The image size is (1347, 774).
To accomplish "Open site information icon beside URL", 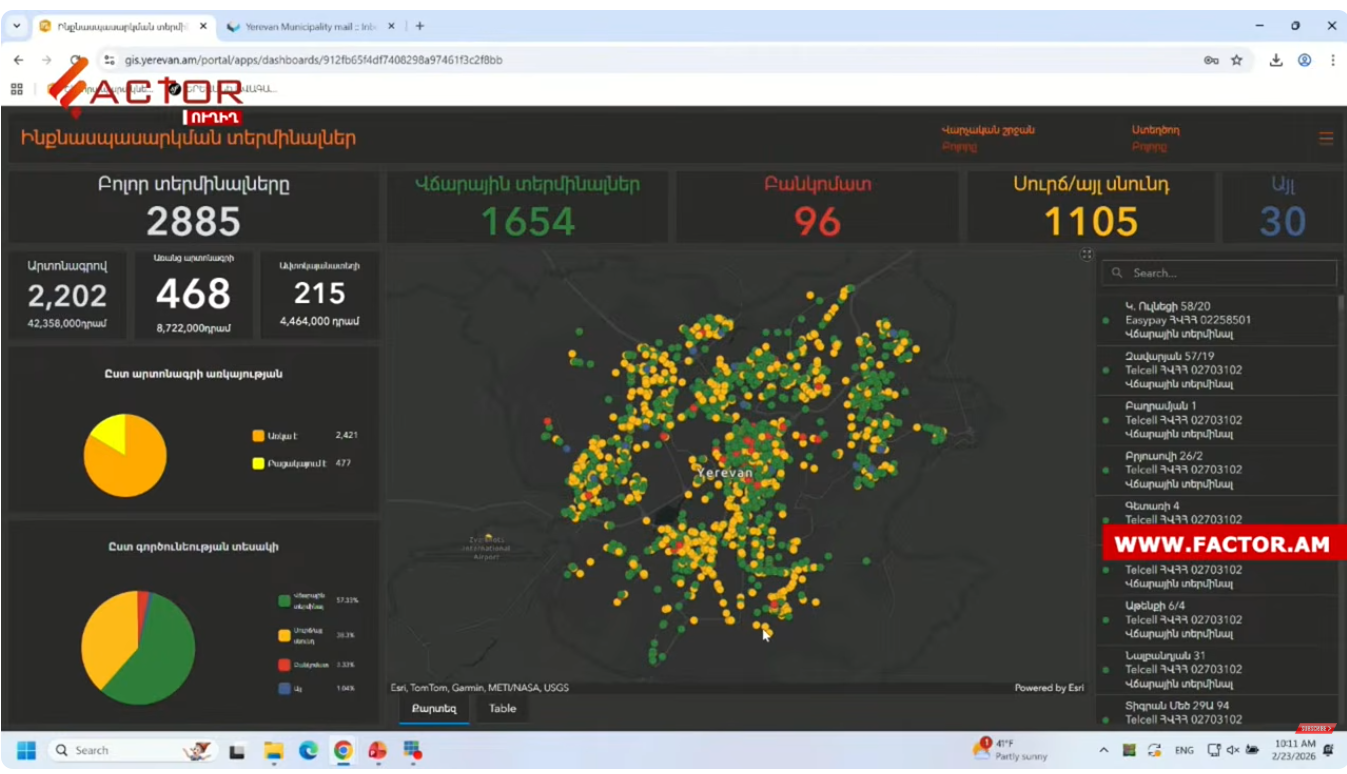I will click(110, 60).
